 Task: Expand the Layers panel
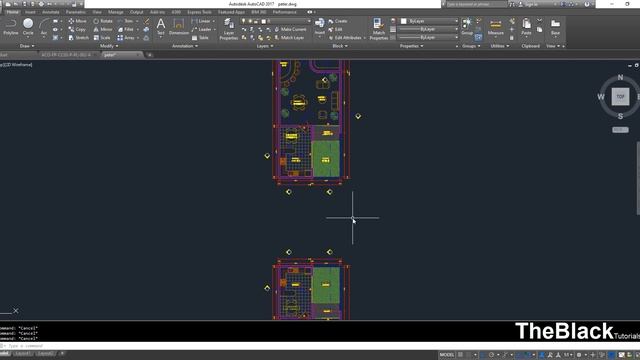(265, 46)
